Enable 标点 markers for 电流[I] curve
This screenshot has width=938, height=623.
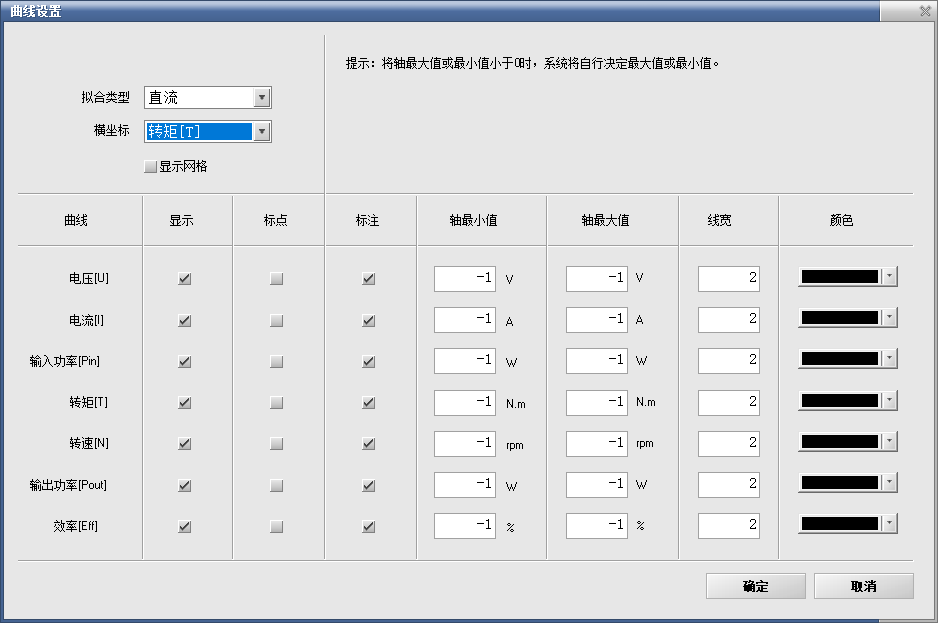[276, 321]
